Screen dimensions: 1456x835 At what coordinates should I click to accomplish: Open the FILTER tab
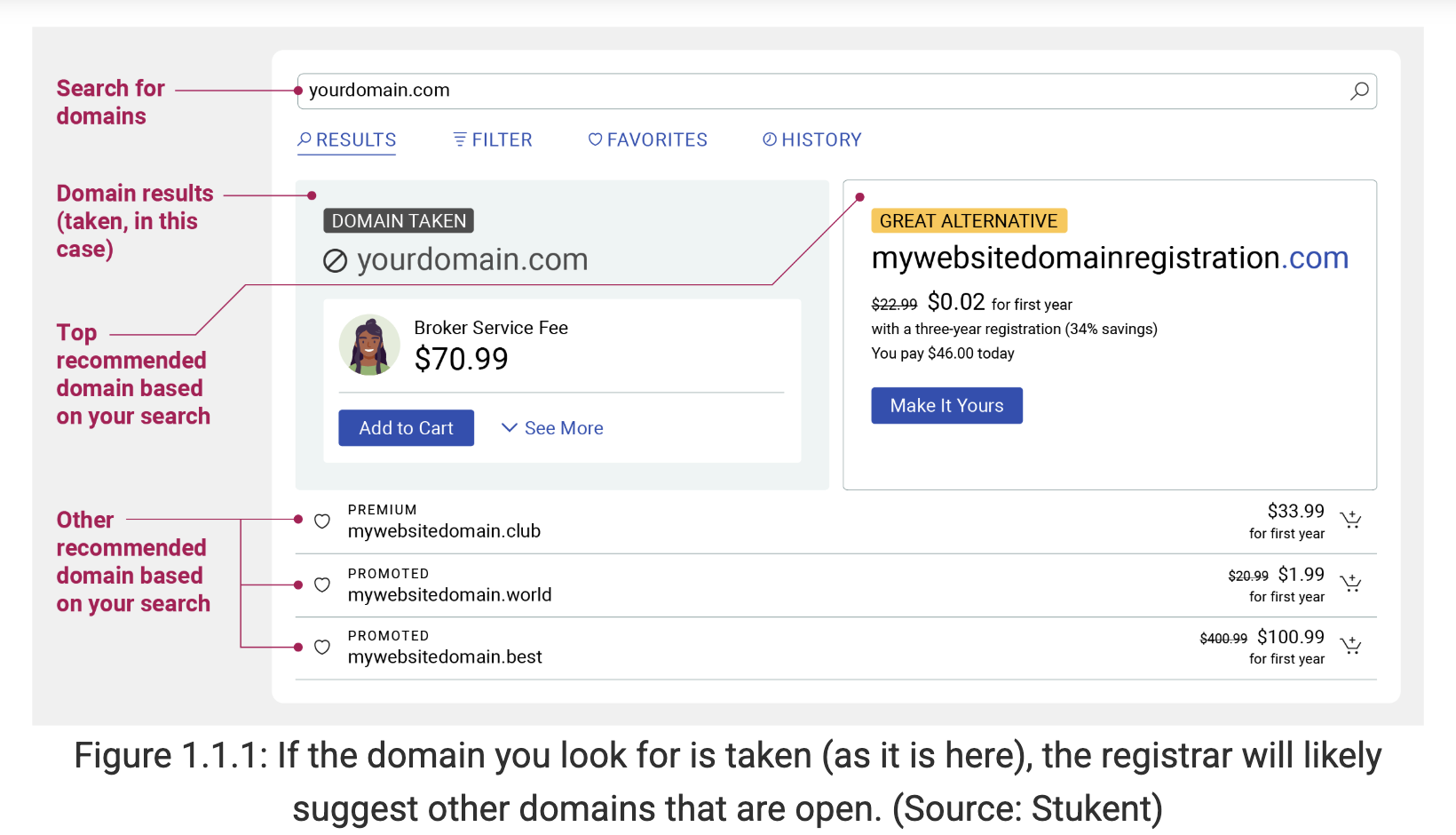tap(493, 139)
